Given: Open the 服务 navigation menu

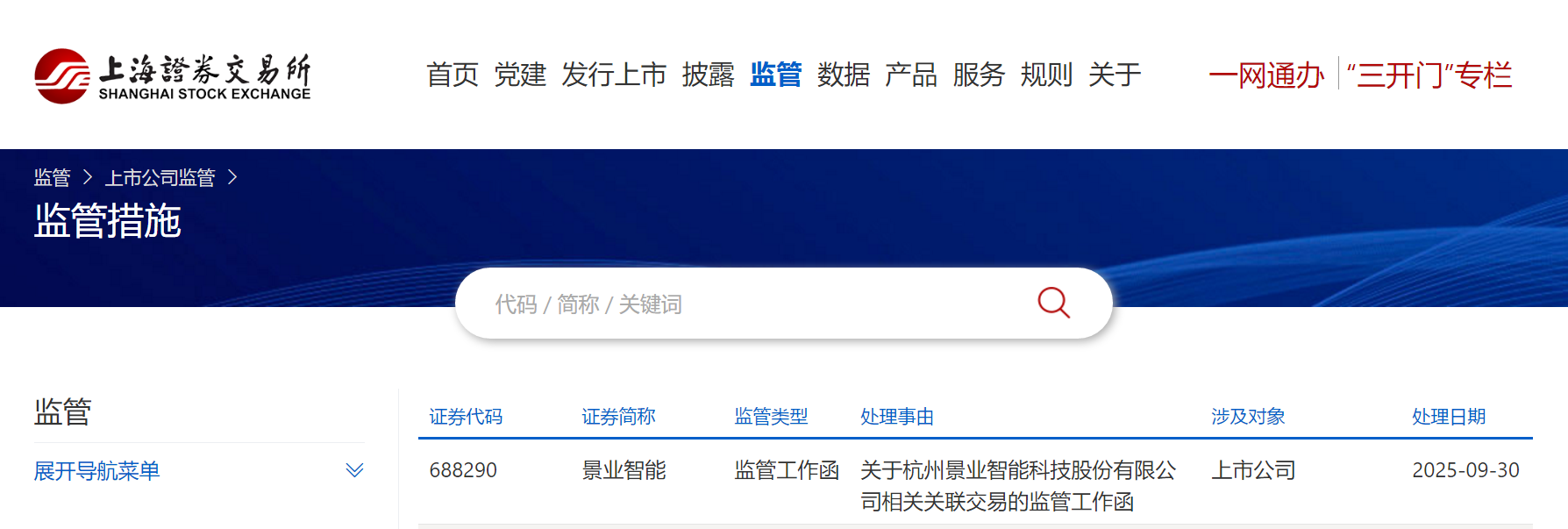Looking at the screenshot, I should [979, 75].
